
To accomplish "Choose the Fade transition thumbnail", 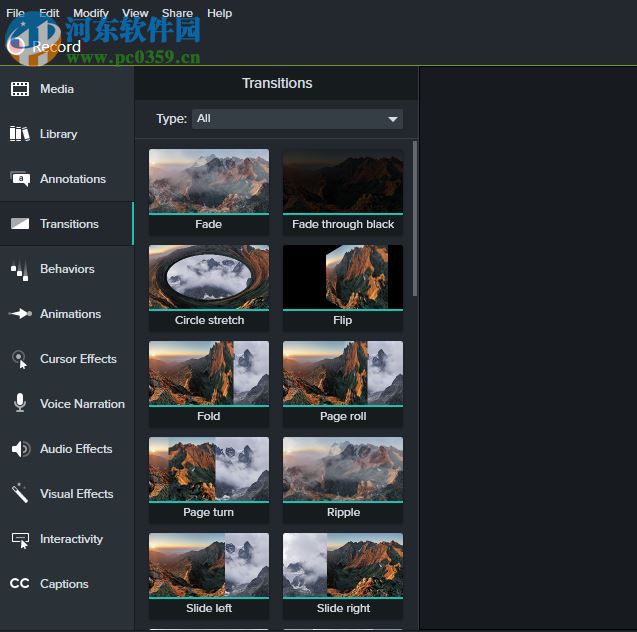I will pyautogui.click(x=208, y=181).
